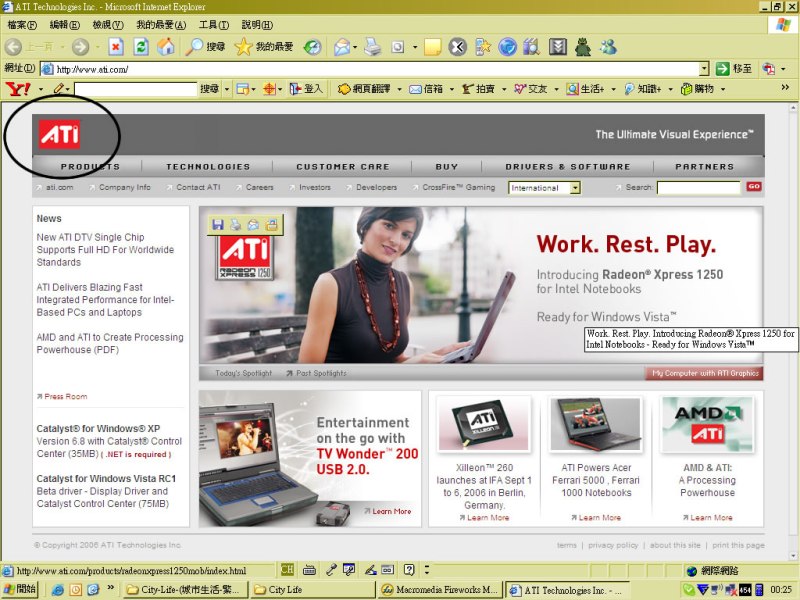
Task: Click the red crosshair icon in Yahoo toolbar
Action: 269,89
